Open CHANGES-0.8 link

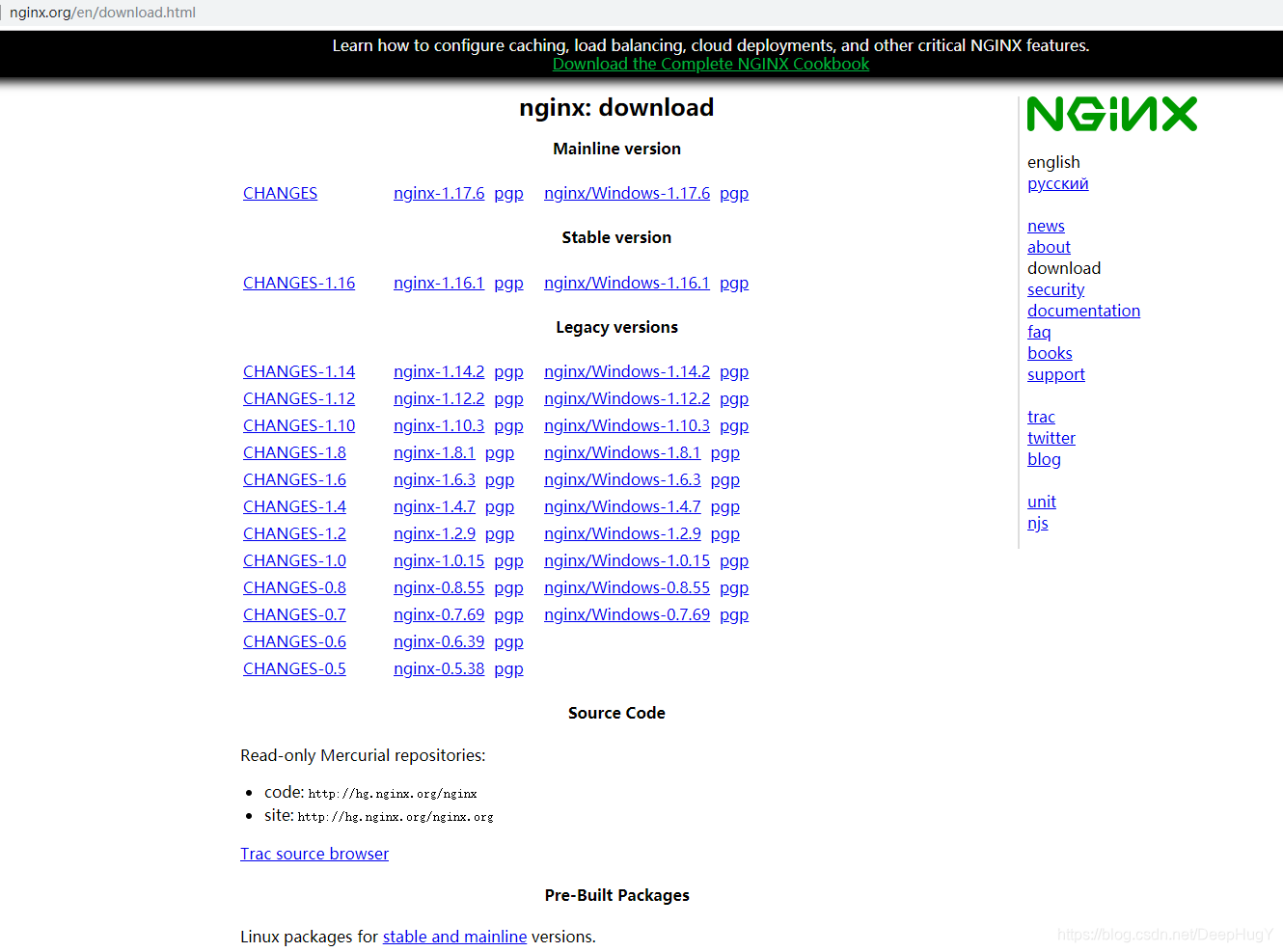(x=294, y=587)
